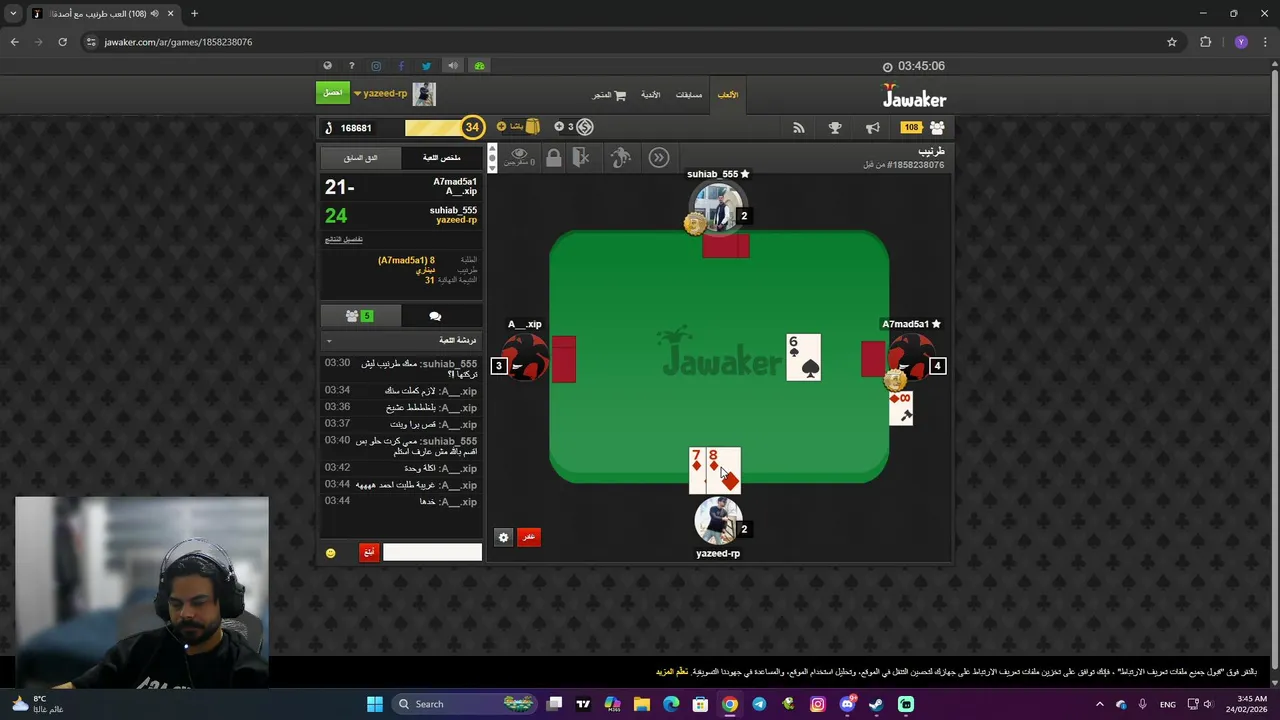
Task: Open the megaphone announcements icon
Action: coord(873,128)
